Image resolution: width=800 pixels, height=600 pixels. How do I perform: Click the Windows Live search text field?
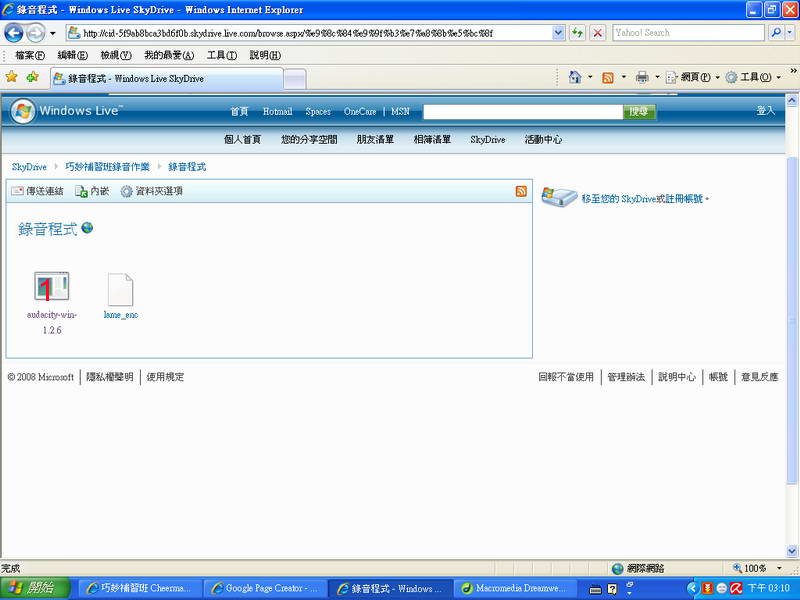coord(523,112)
